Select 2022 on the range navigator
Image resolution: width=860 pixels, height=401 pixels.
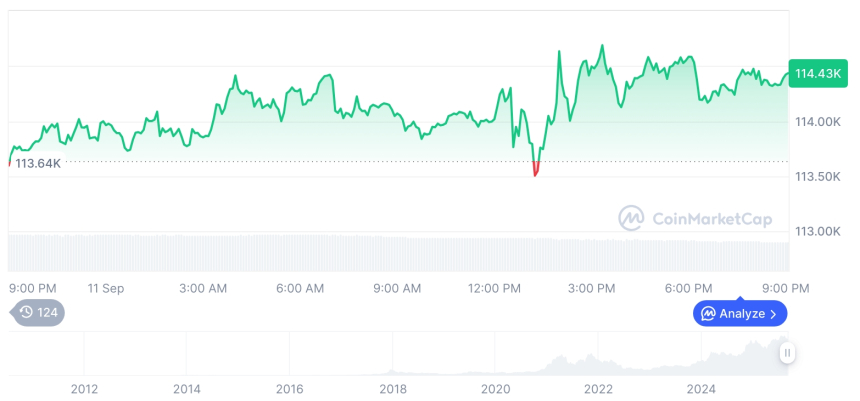(598, 388)
